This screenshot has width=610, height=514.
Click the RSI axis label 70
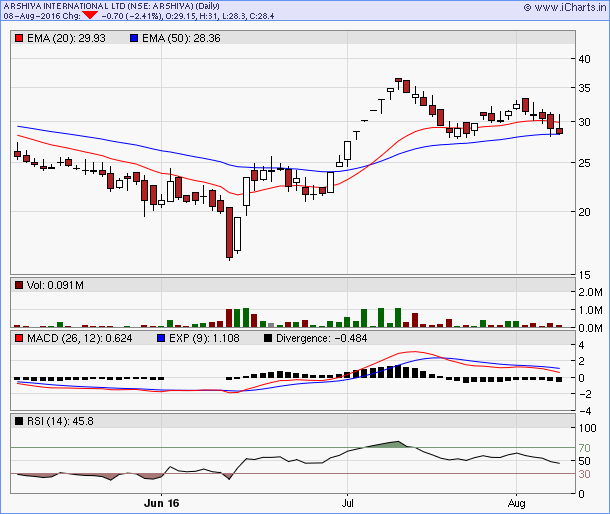584,448
